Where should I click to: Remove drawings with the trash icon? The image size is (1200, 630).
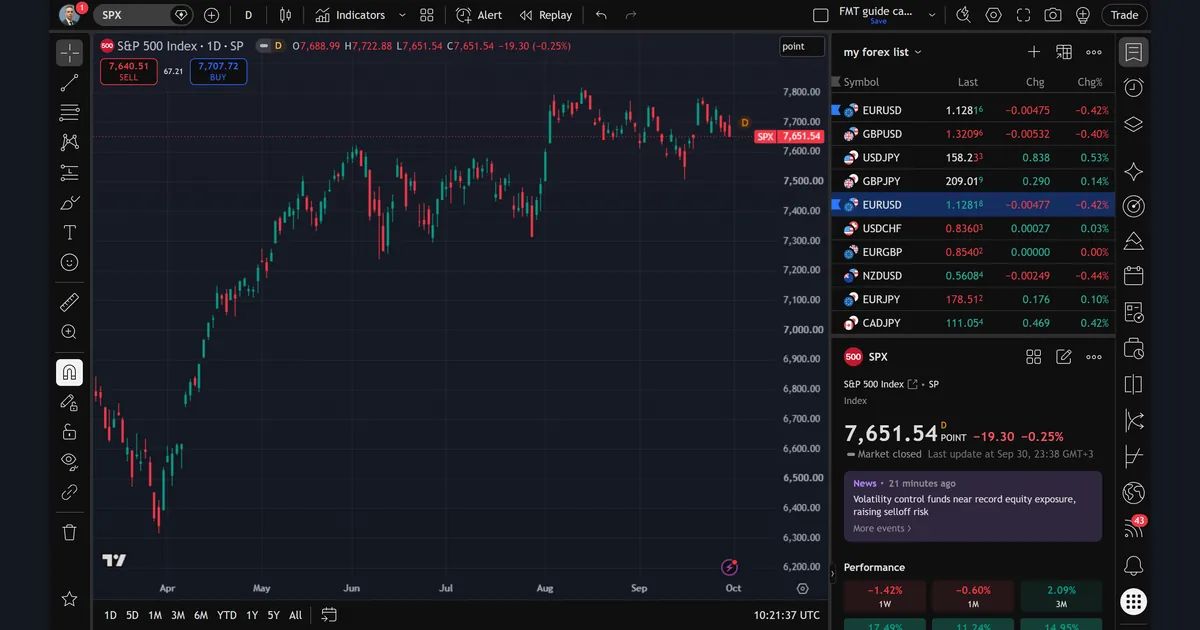pyautogui.click(x=69, y=532)
